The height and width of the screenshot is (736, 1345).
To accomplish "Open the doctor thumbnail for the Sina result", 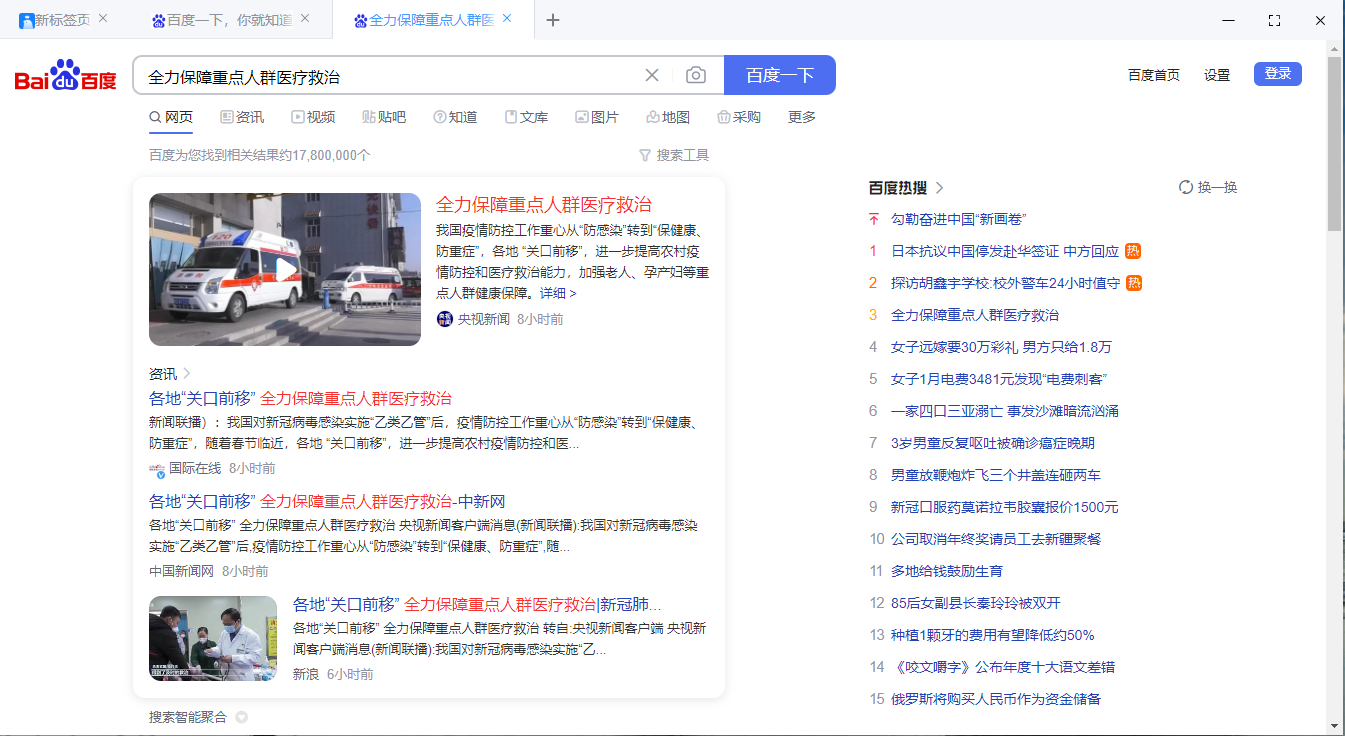I will 213,638.
